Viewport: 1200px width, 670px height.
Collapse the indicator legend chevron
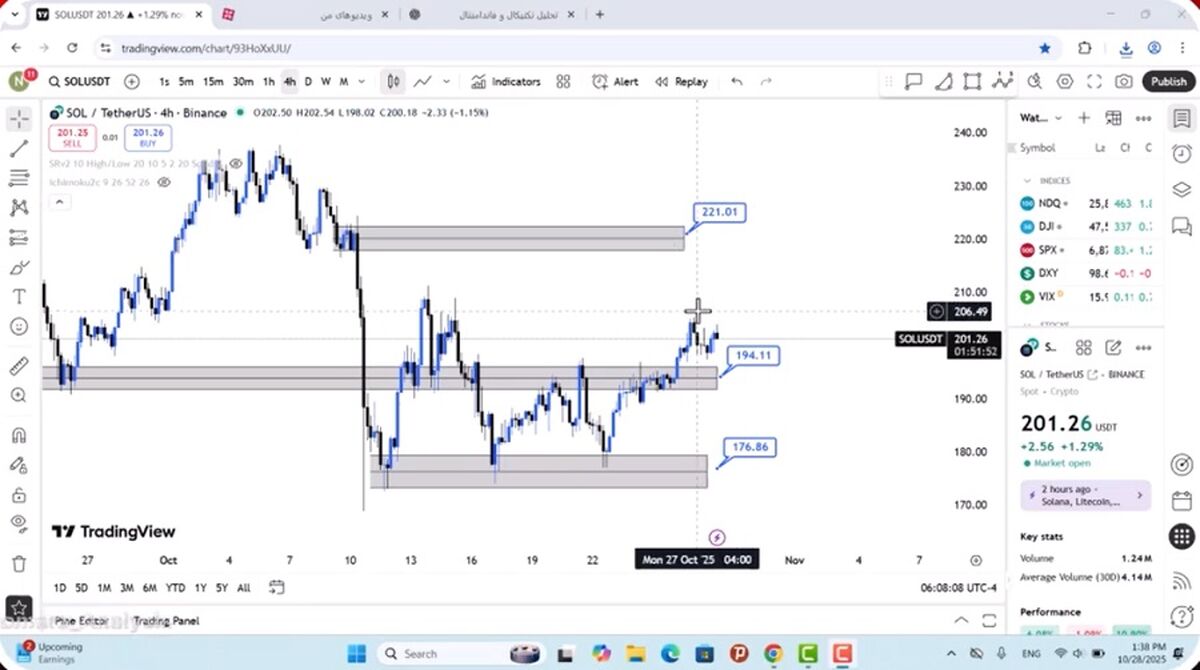59,202
